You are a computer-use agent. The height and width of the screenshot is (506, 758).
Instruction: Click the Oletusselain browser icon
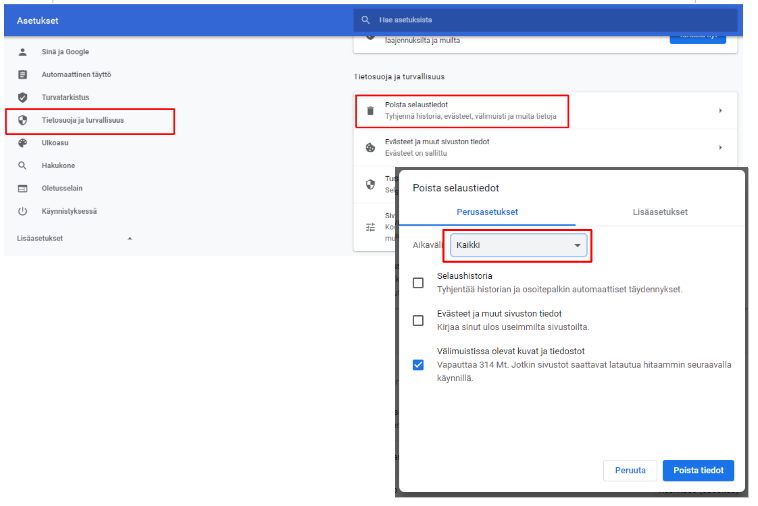[23, 189]
